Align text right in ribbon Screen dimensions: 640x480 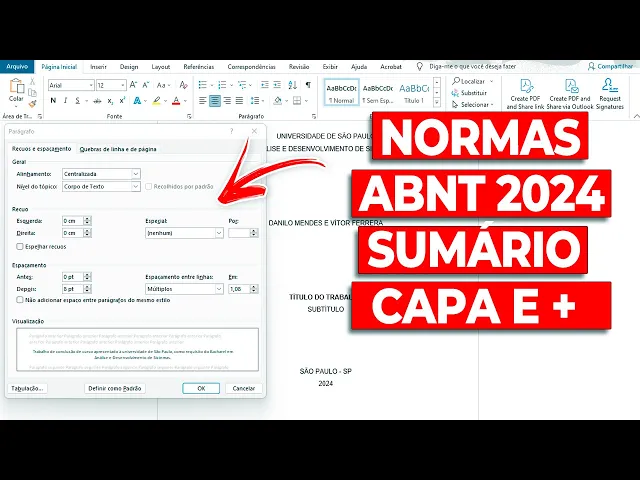tap(227, 100)
